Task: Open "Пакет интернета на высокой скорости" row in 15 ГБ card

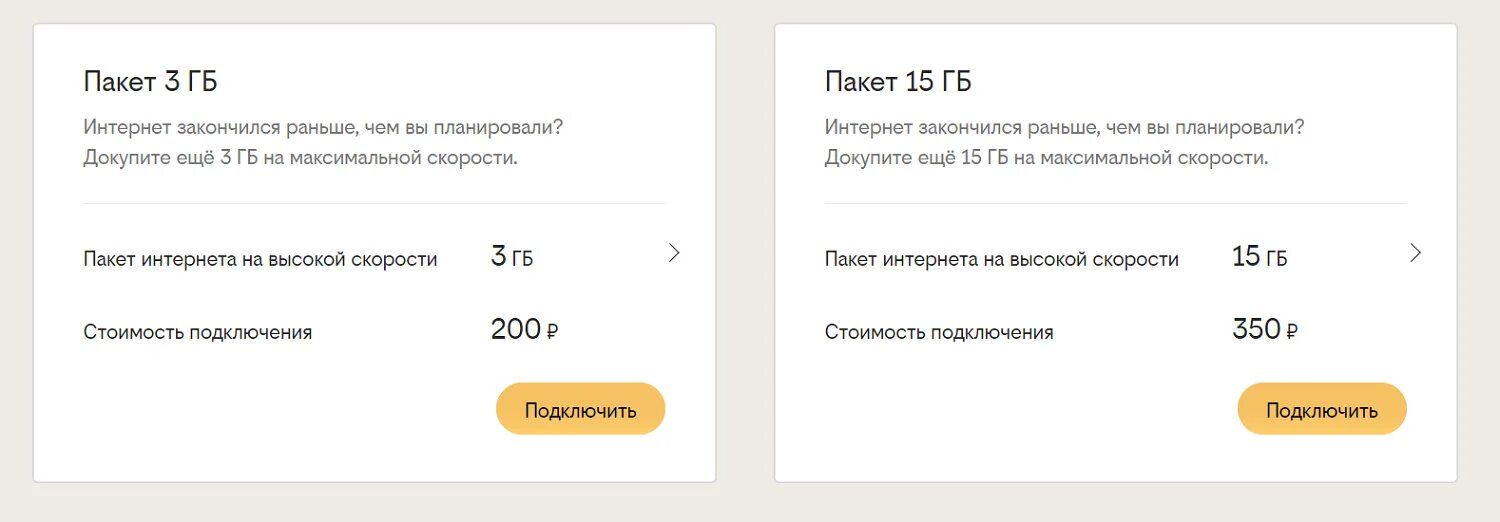Action: click(1001, 259)
